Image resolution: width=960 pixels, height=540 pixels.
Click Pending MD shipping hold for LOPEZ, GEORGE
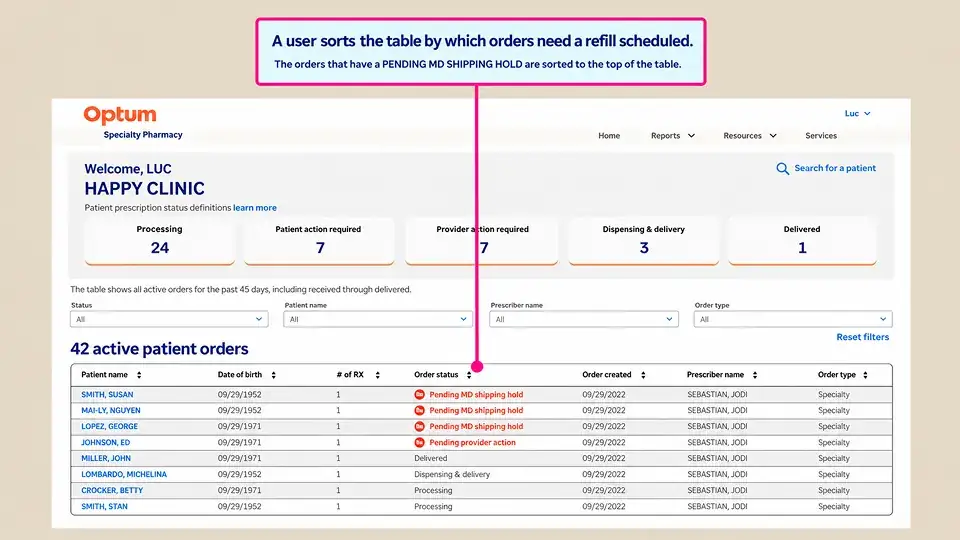click(476, 426)
